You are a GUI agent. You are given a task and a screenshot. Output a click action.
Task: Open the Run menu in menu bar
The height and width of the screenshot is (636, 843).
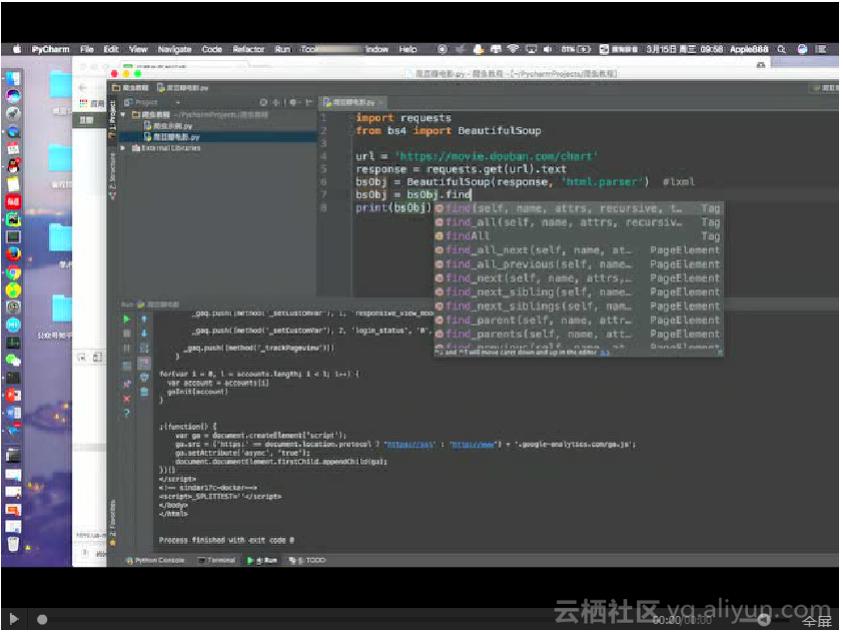[283, 49]
